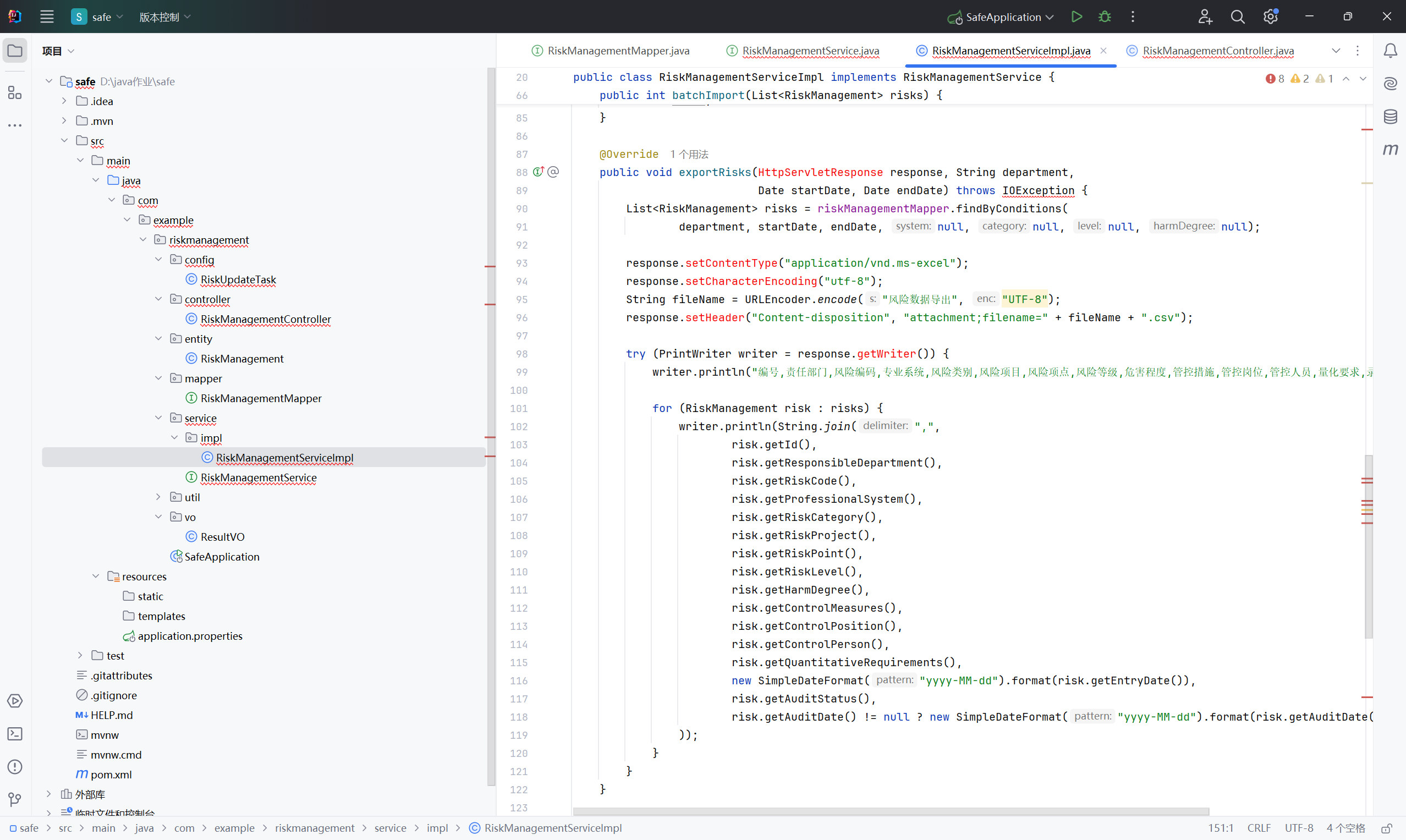Screen dimensions: 1406x840
Task: Open the Notifications bell panel
Action: [1390, 51]
